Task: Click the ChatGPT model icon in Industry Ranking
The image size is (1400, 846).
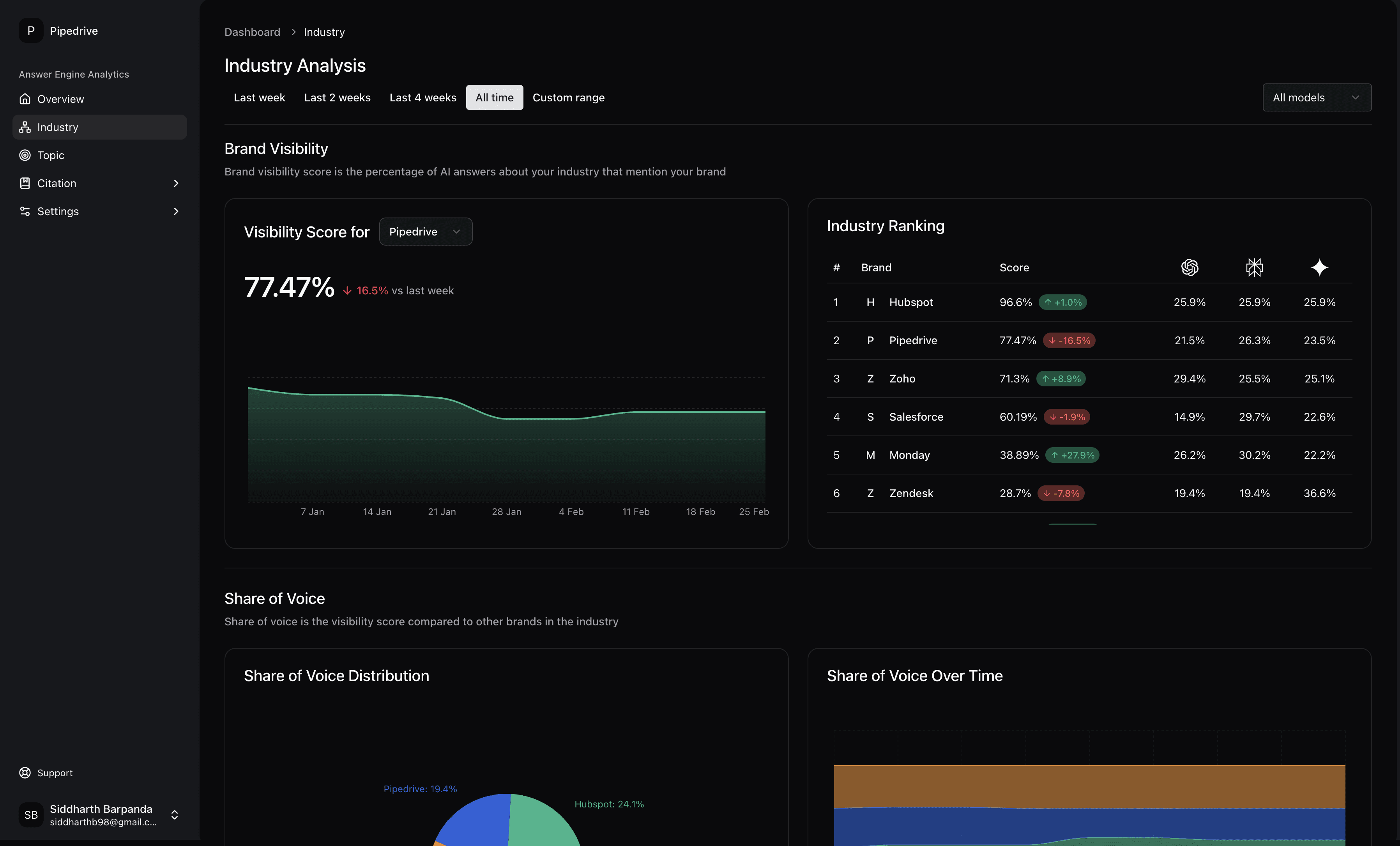Action: coord(1190,267)
